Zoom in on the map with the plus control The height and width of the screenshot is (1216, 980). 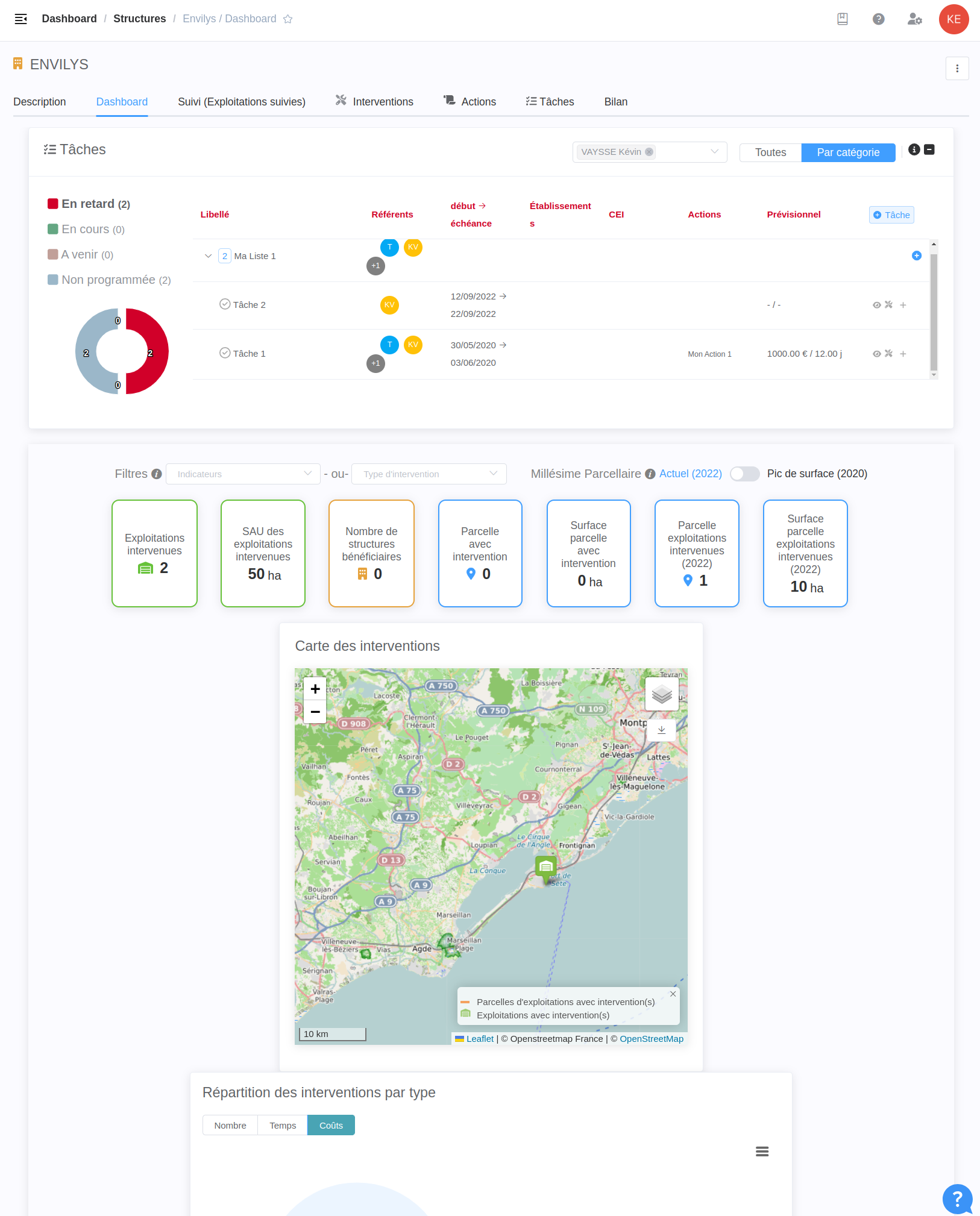315,688
